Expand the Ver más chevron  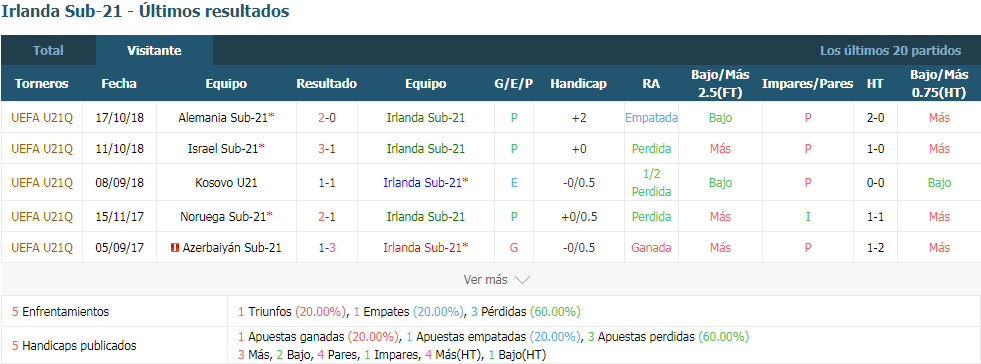pyautogui.click(x=522, y=280)
